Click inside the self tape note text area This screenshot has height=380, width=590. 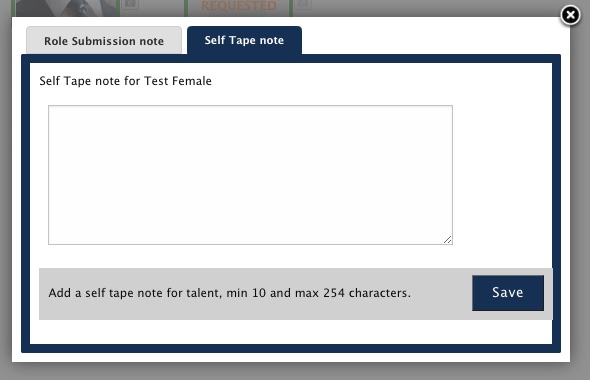click(250, 175)
